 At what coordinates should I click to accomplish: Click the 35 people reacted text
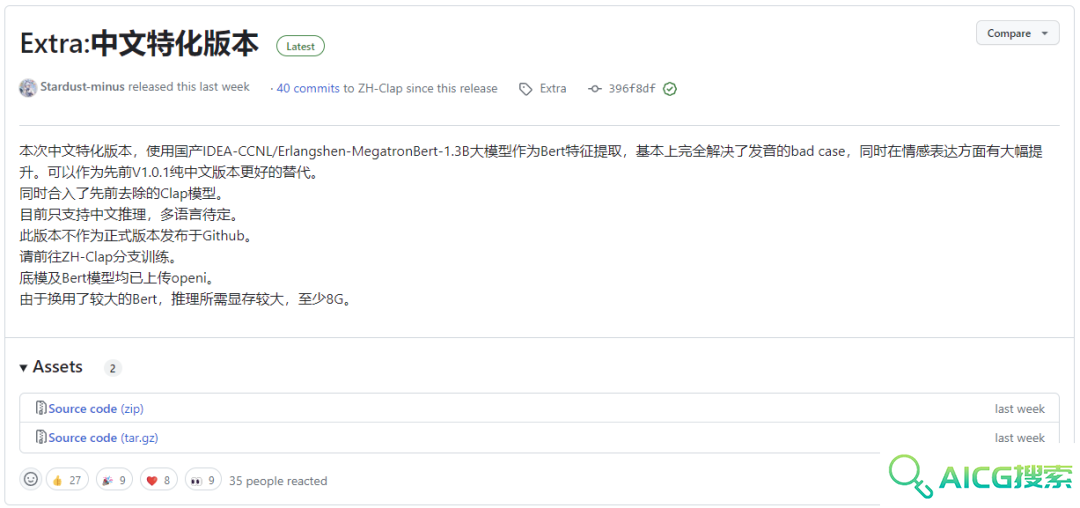278,480
